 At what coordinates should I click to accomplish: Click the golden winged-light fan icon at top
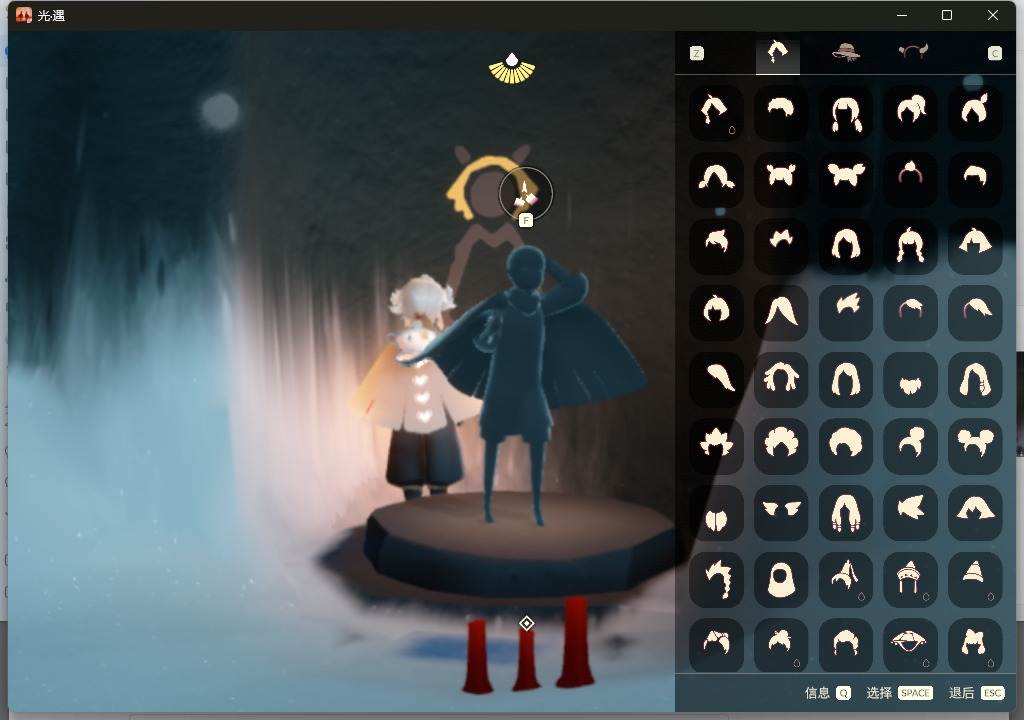tap(512, 69)
